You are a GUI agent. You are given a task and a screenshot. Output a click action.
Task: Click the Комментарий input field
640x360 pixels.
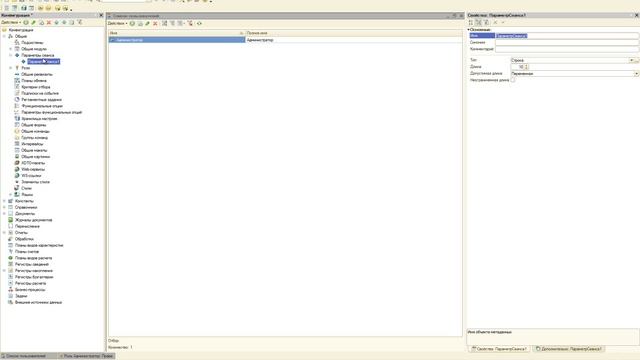pos(567,49)
